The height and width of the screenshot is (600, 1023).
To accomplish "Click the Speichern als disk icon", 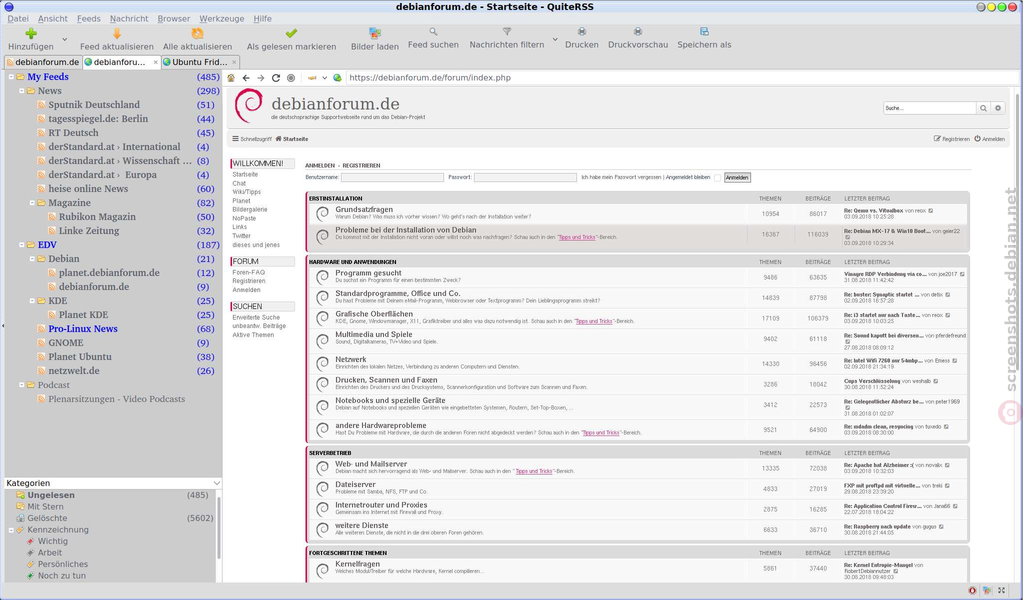I will point(704,31).
